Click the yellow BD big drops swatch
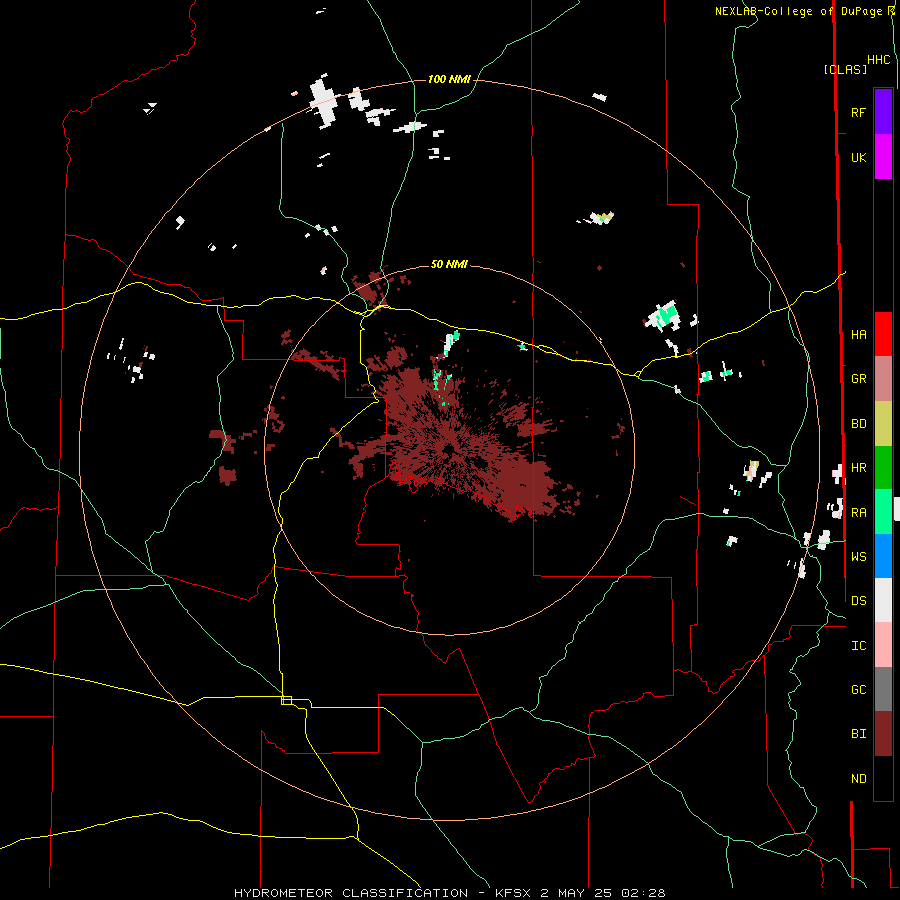This screenshot has width=900, height=900. [x=883, y=424]
